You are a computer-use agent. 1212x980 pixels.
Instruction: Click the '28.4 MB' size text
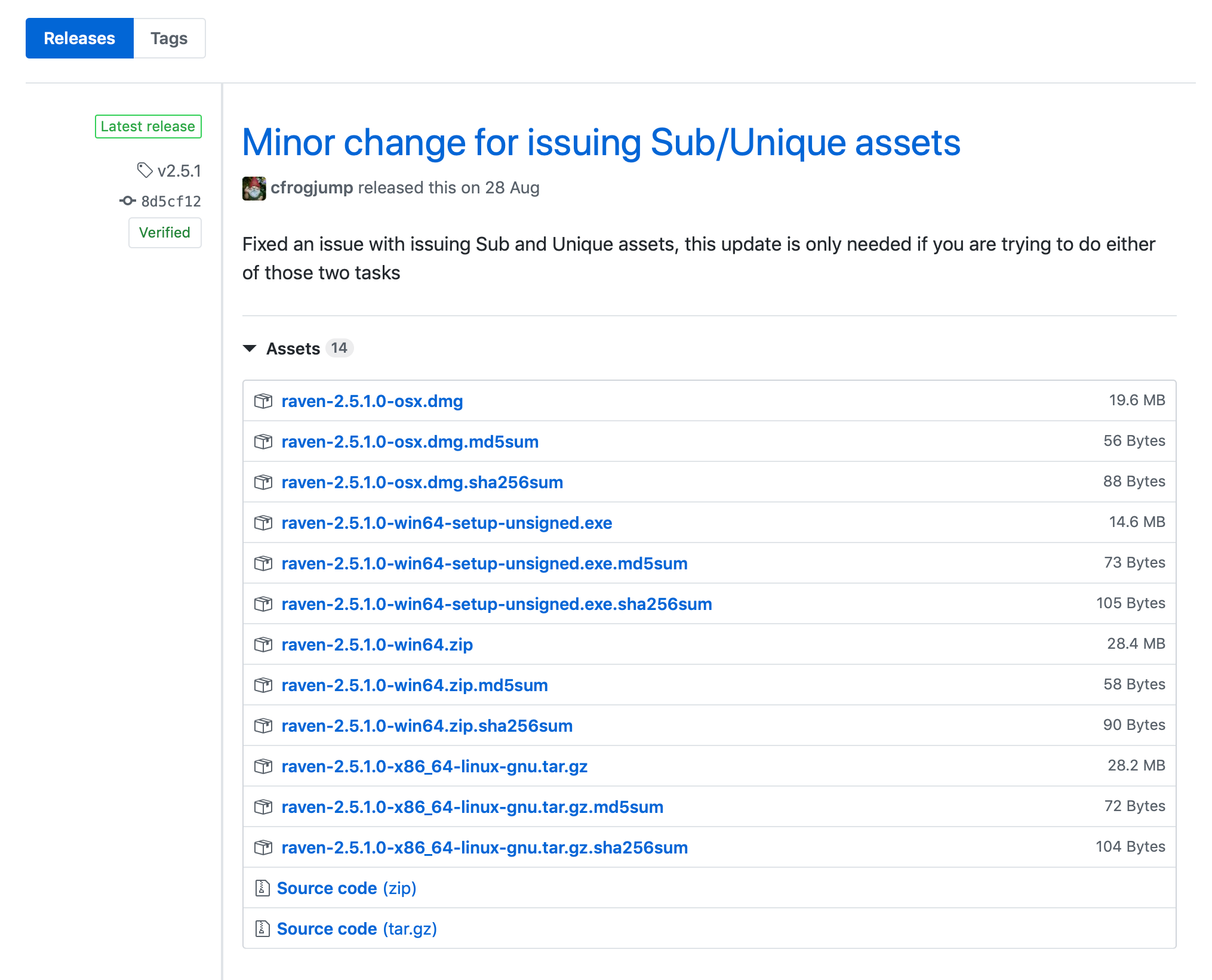(1136, 643)
